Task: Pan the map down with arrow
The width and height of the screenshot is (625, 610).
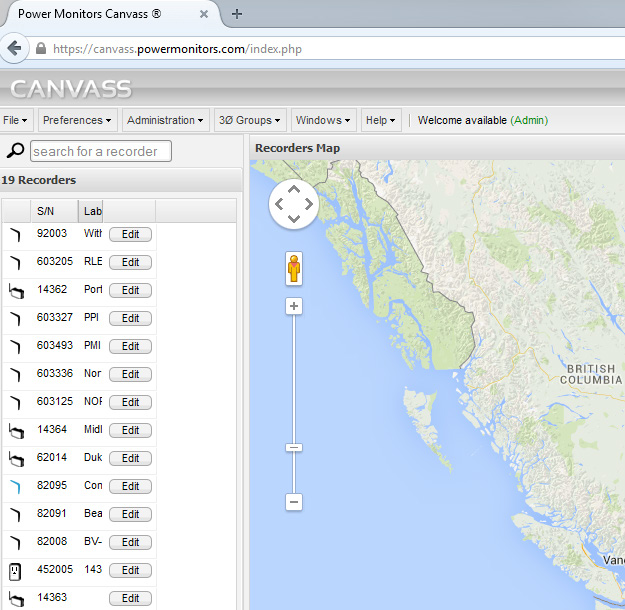Action: (x=294, y=218)
